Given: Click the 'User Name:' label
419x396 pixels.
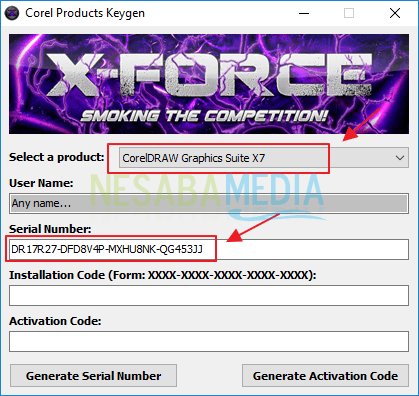Looking at the screenshot, I should tap(41, 183).
